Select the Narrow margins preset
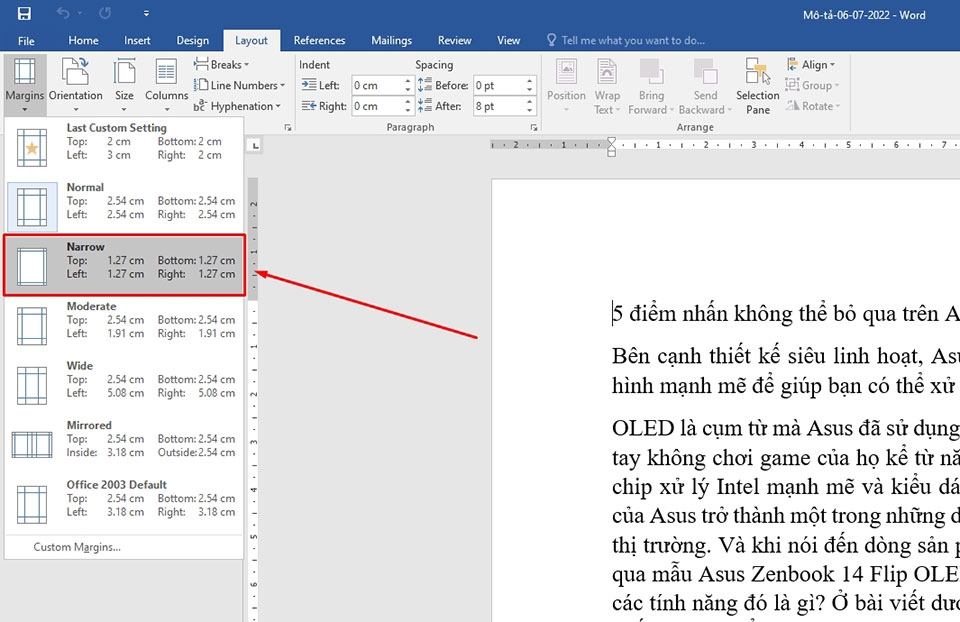 tap(124, 266)
